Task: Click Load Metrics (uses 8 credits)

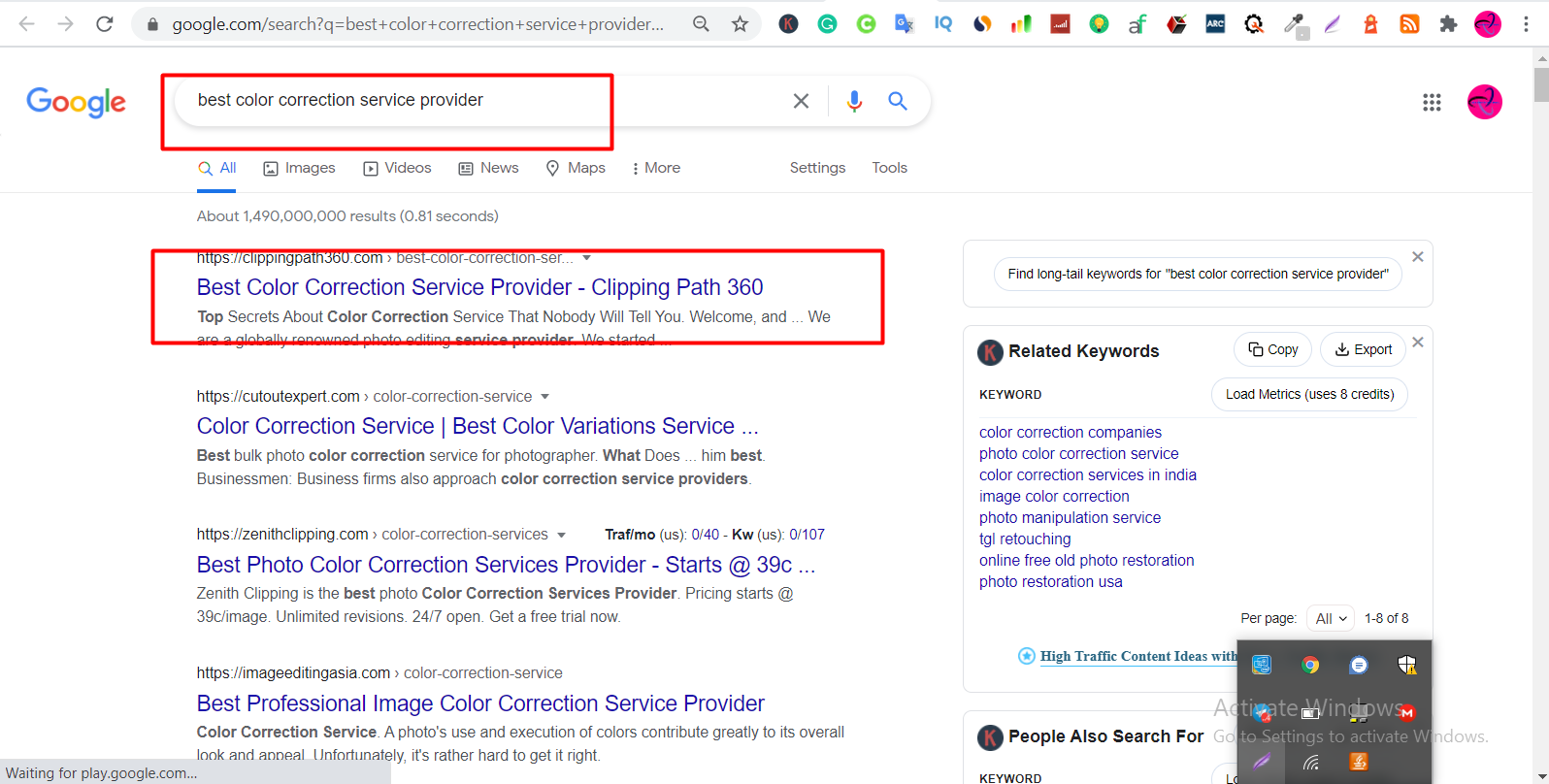Action: [x=1309, y=394]
